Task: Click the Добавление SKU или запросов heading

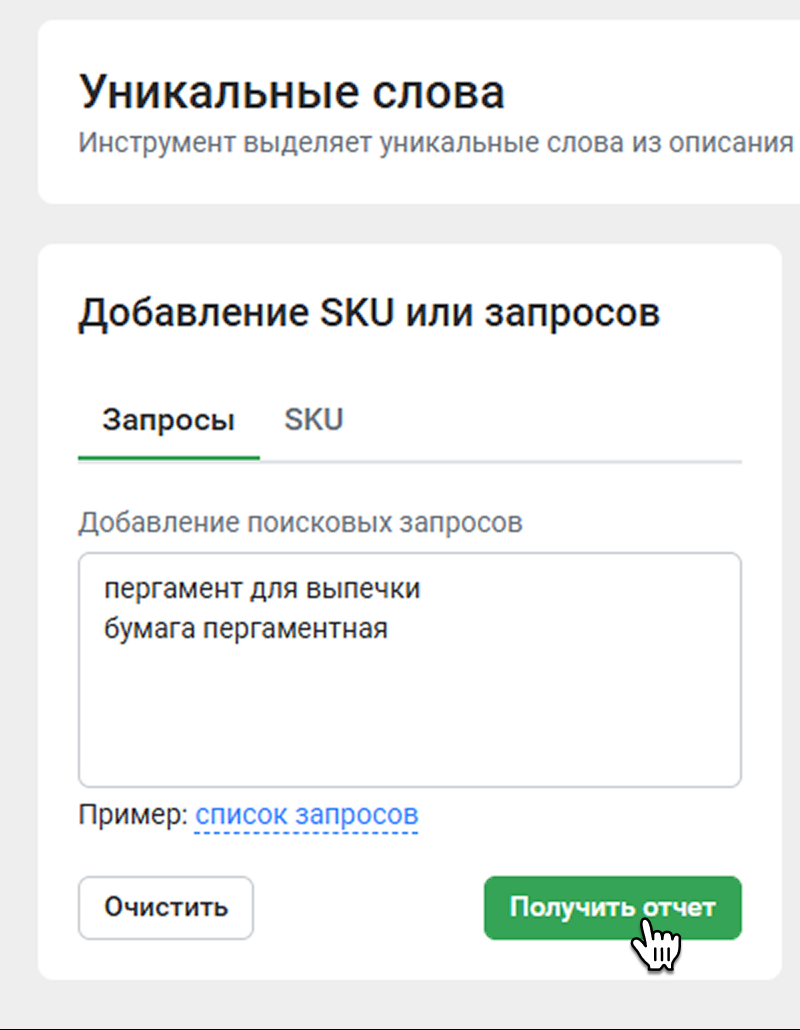Action: click(x=368, y=313)
